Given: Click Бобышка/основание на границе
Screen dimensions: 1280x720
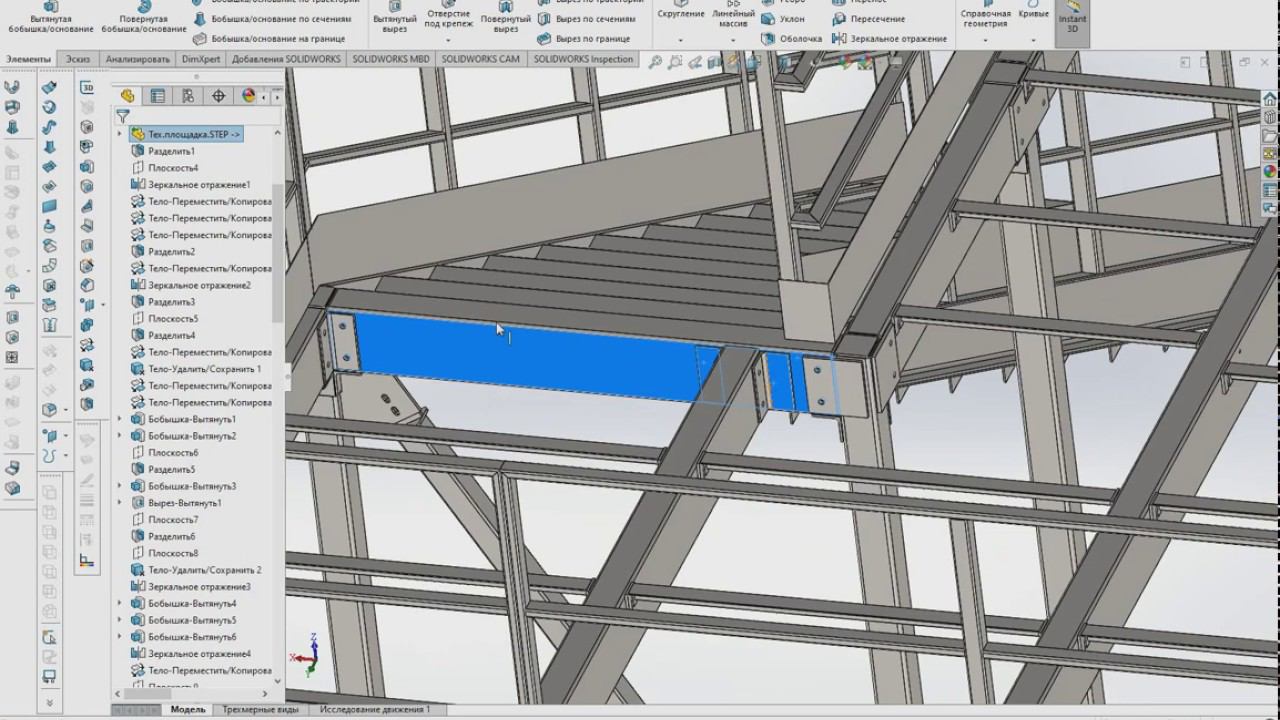Looking at the screenshot, I should point(268,39).
